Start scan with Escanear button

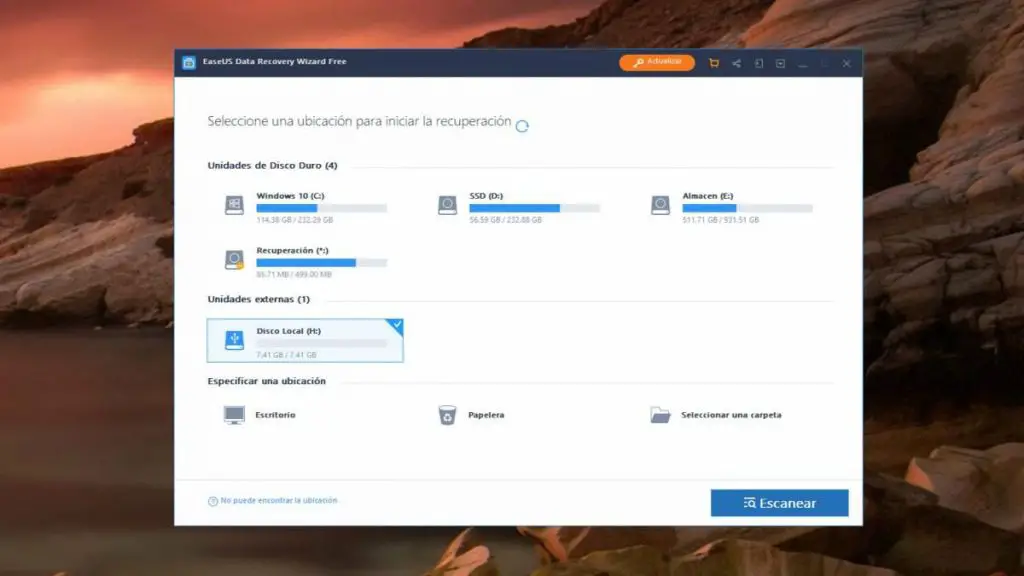(780, 503)
